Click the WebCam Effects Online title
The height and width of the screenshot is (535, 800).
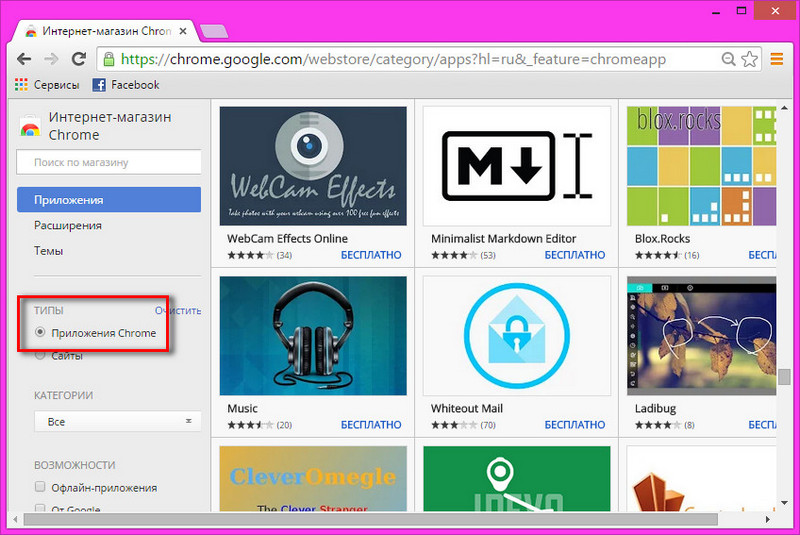pyautogui.click(x=287, y=238)
